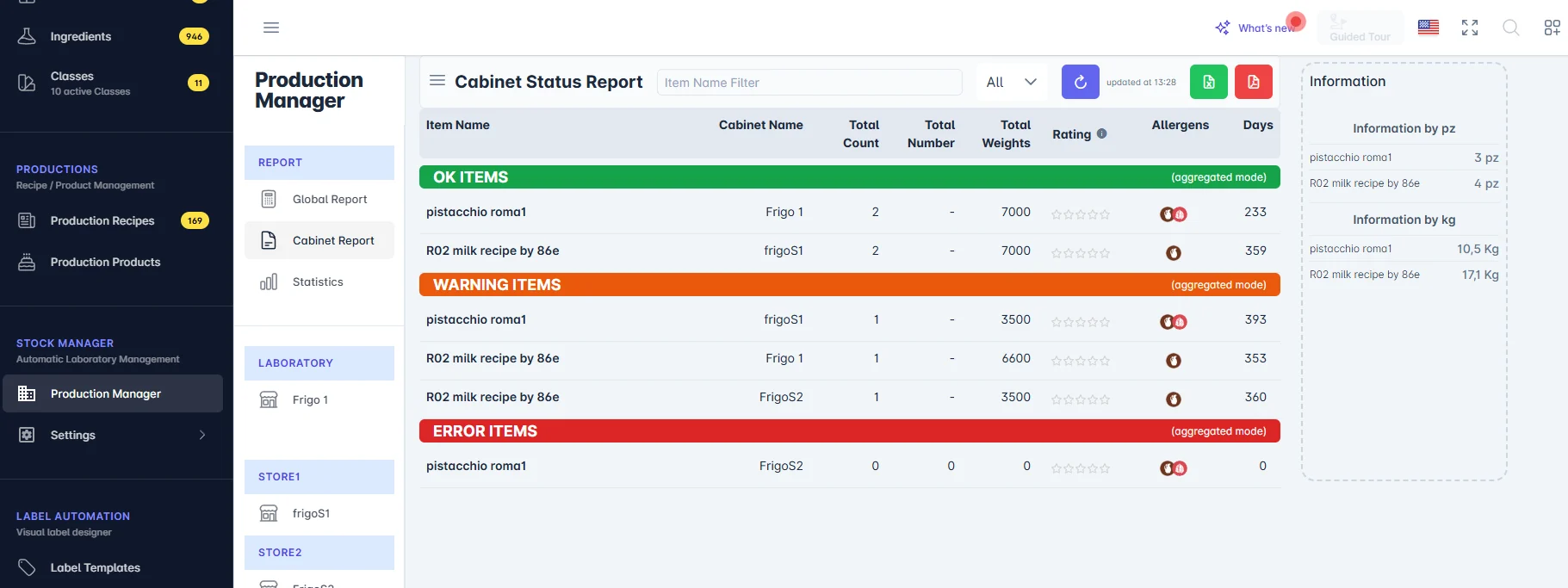Rate R02 milk recipe frigoS1 stars
Viewport: 1568px width, 588px height.
(x=1081, y=253)
